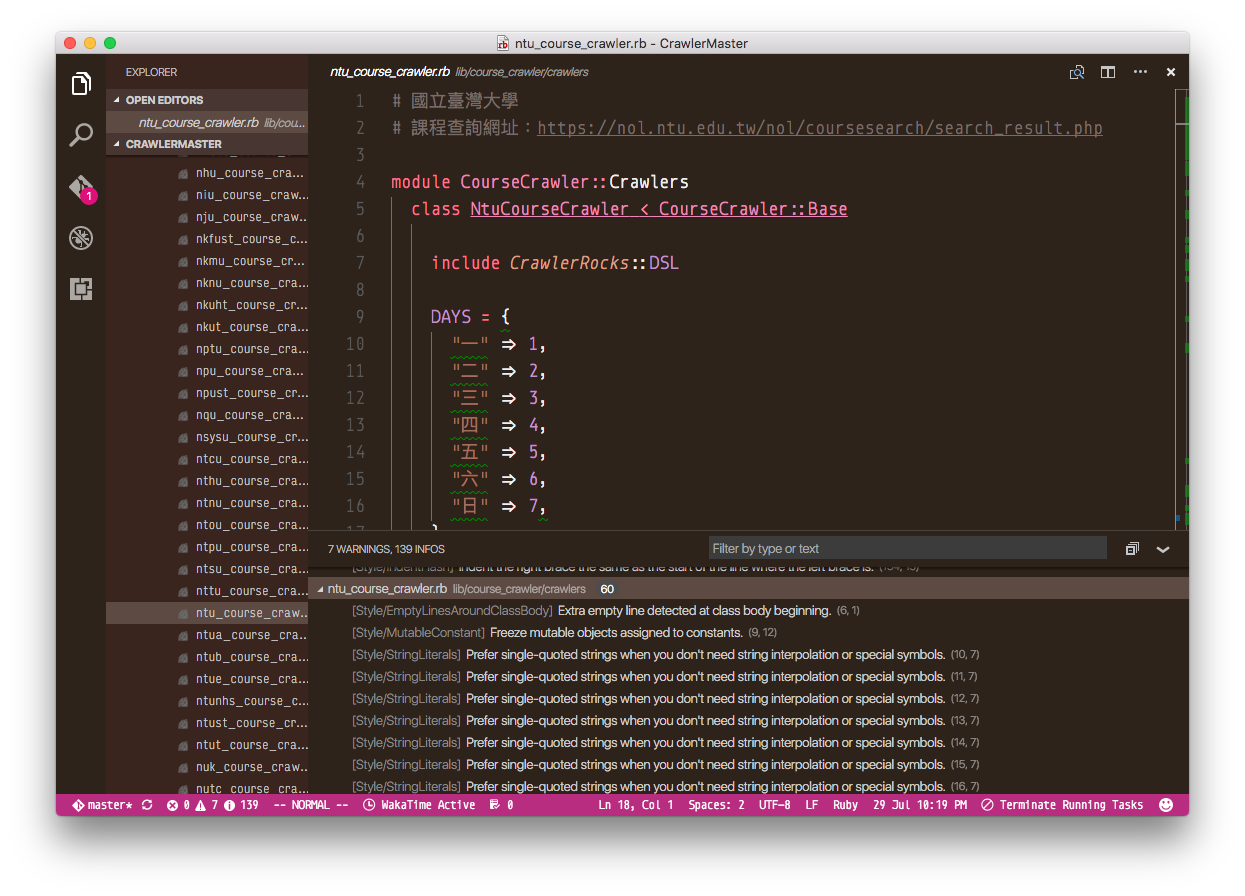Image resolution: width=1245 pixels, height=896 pixels.
Task: Select the EmptyLinesAroundClassBody problem entry
Action: (748, 611)
